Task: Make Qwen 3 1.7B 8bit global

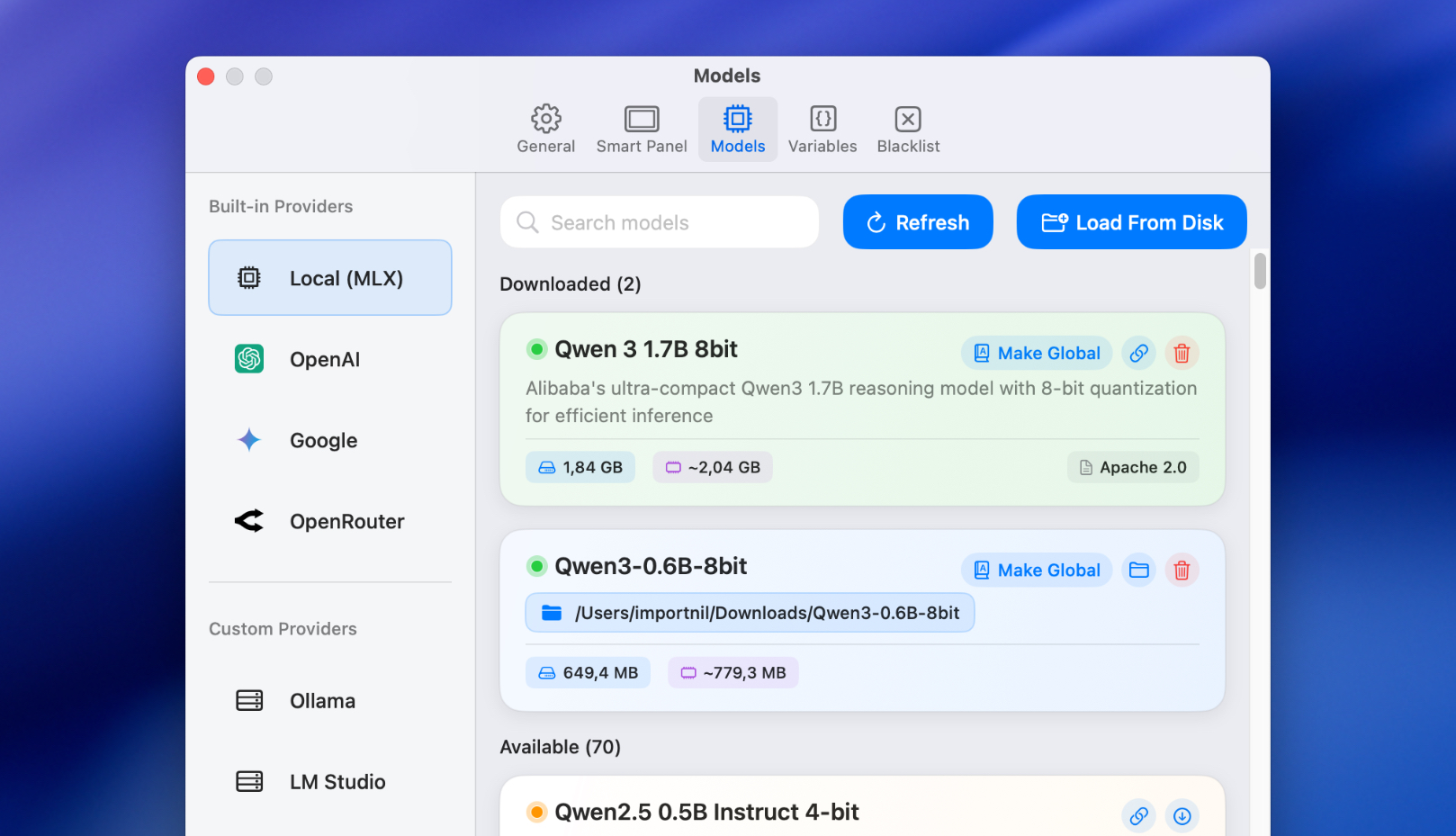Action: pos(1037,353)
